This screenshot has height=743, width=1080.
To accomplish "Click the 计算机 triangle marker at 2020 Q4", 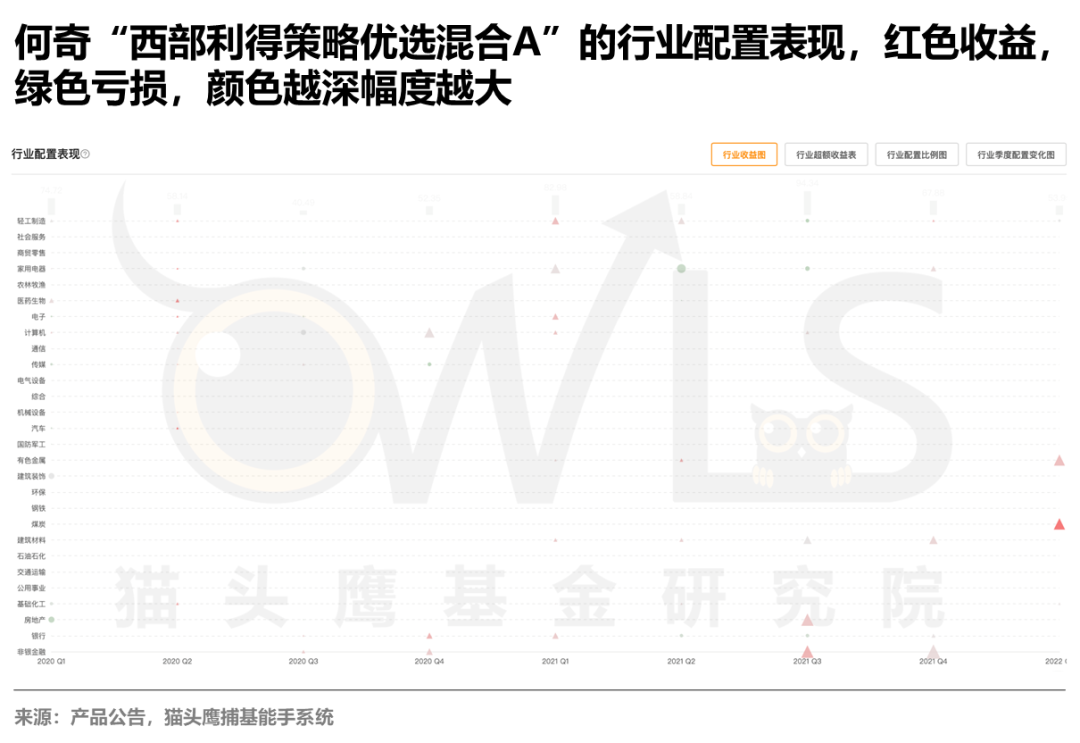I will [429, 333].
